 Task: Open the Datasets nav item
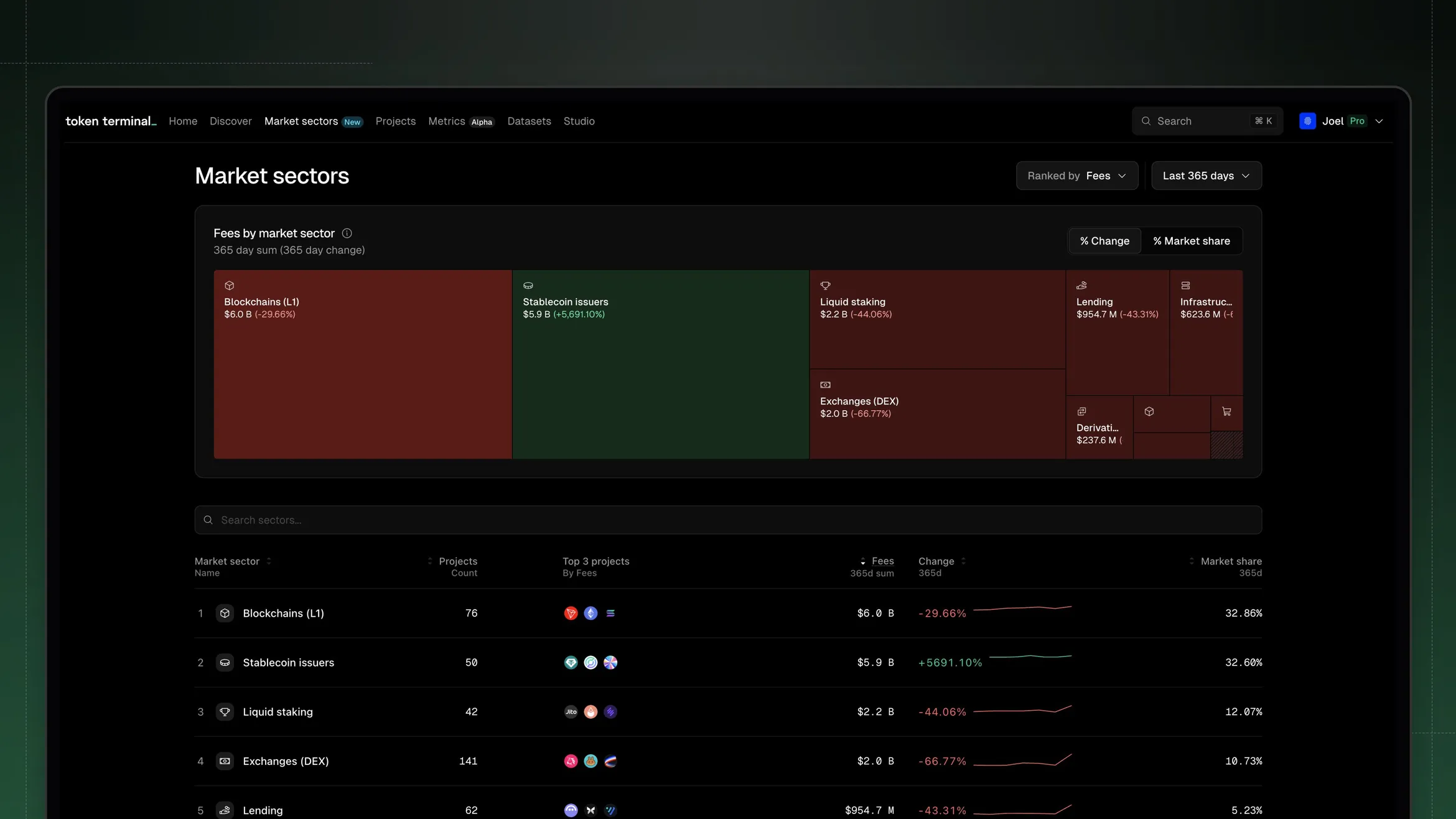pyautogui.click(x=529, y=121)
